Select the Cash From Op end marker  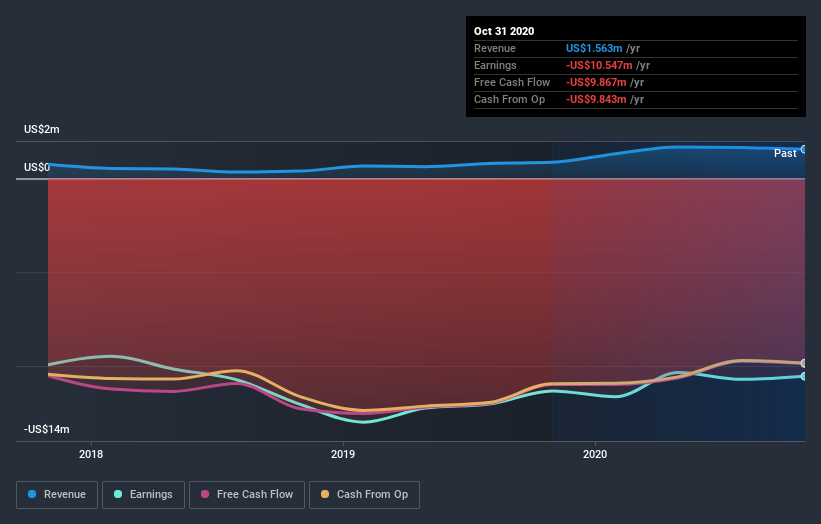coord(803,363)
